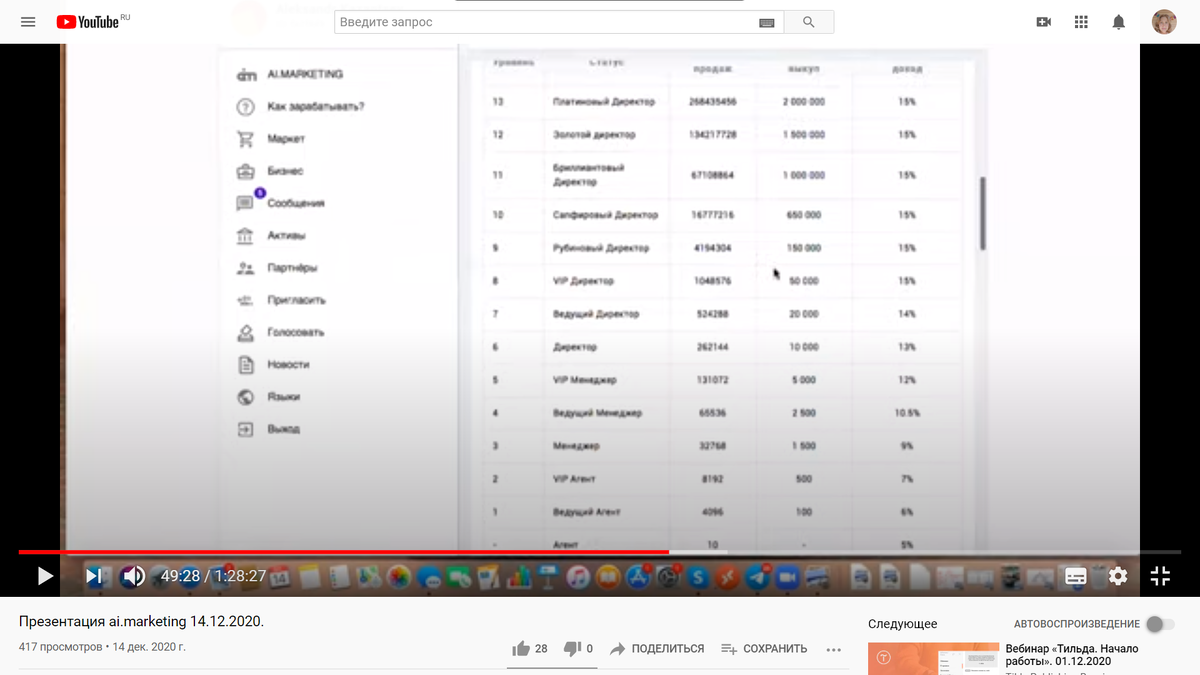Select the Голосовать menu item

coord(280,332)
